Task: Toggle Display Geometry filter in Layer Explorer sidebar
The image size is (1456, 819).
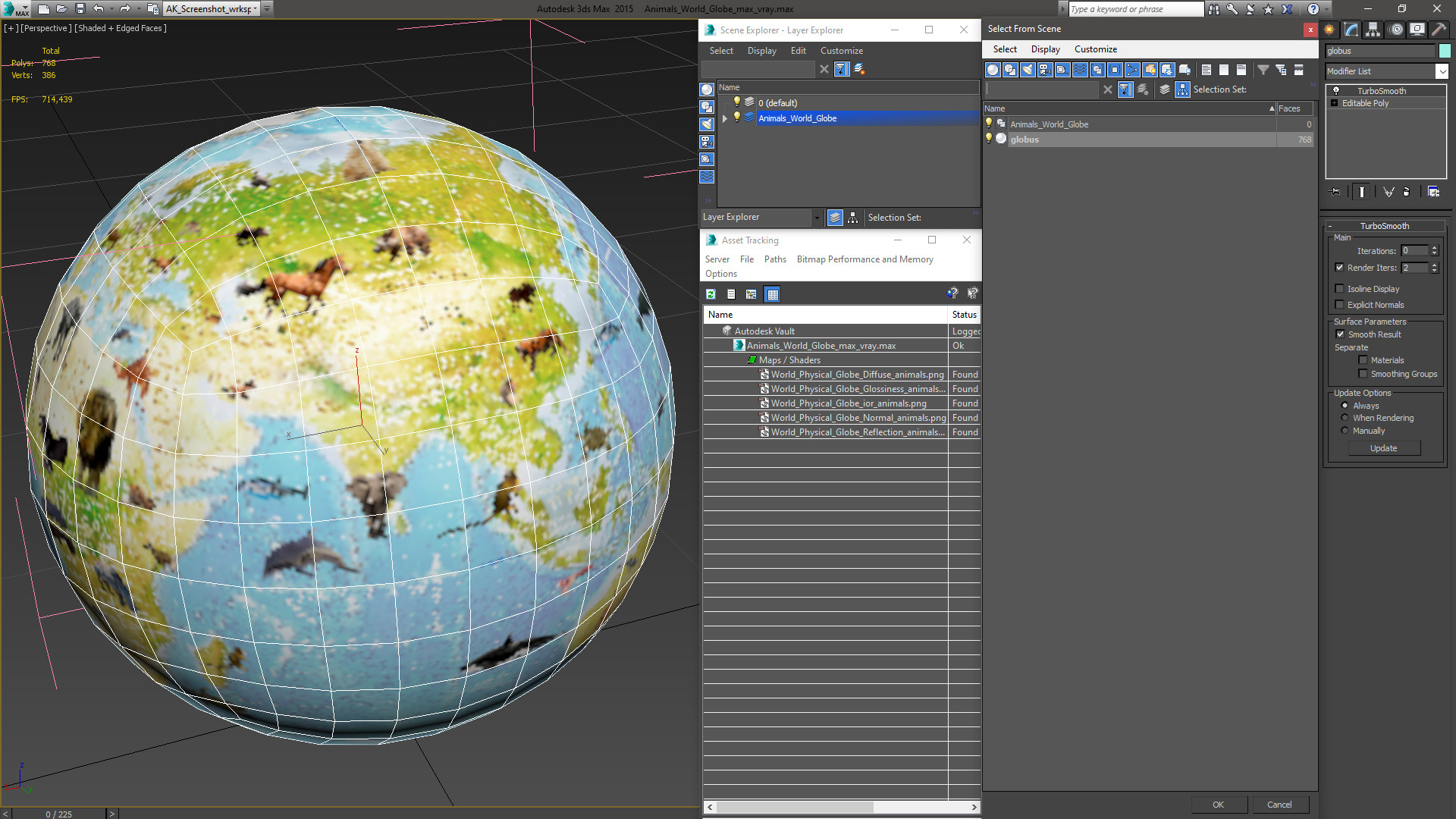Action: pos(707,89)
